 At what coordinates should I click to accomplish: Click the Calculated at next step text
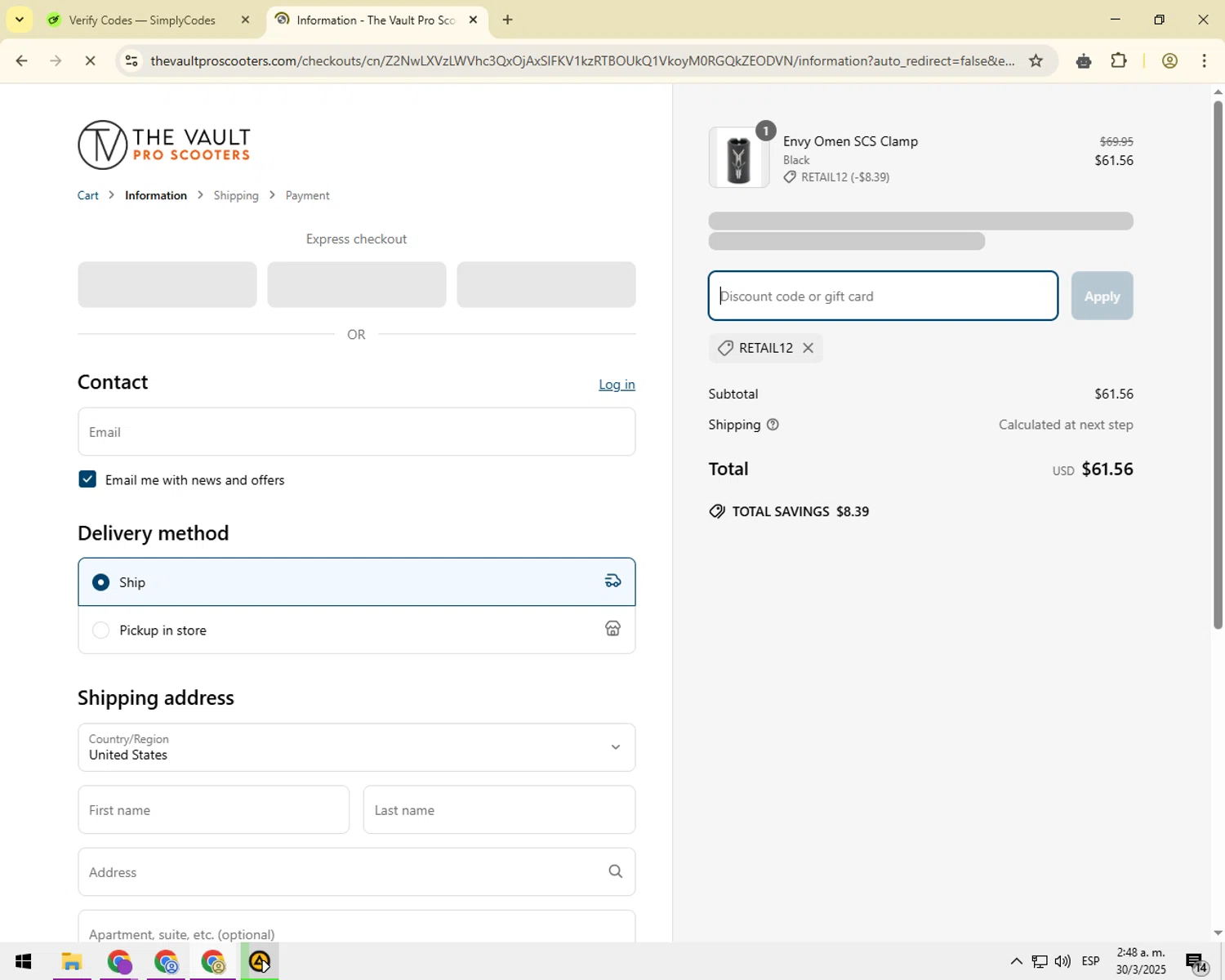point(1066,425)
